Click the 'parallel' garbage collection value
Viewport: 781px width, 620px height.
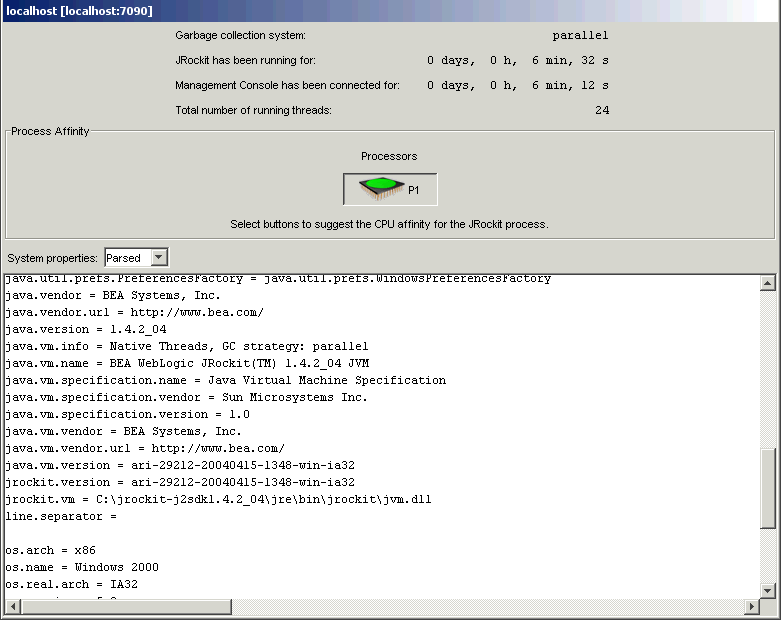[x=580, y=35]
